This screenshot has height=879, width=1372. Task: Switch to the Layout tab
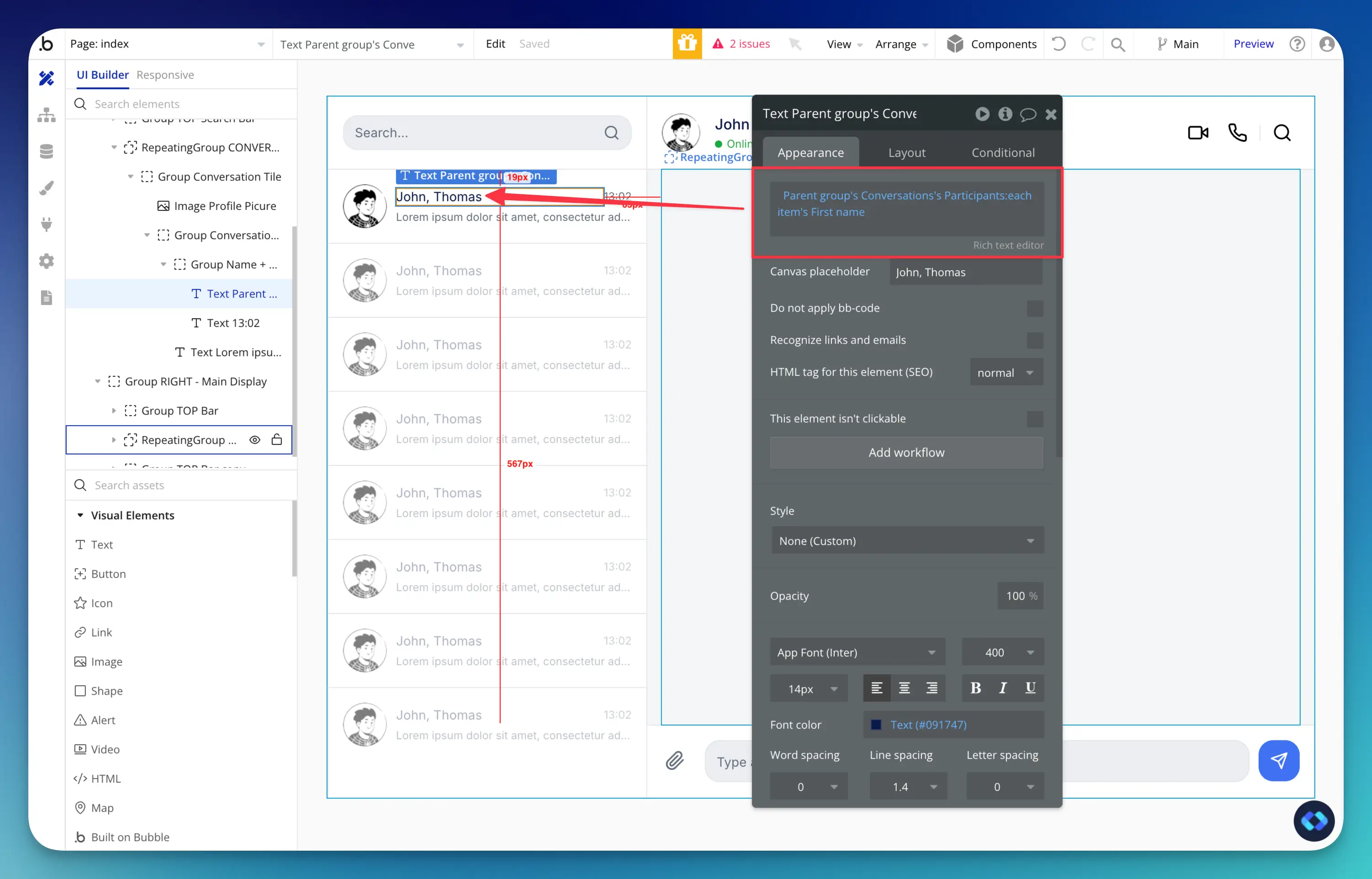[906, 152]
